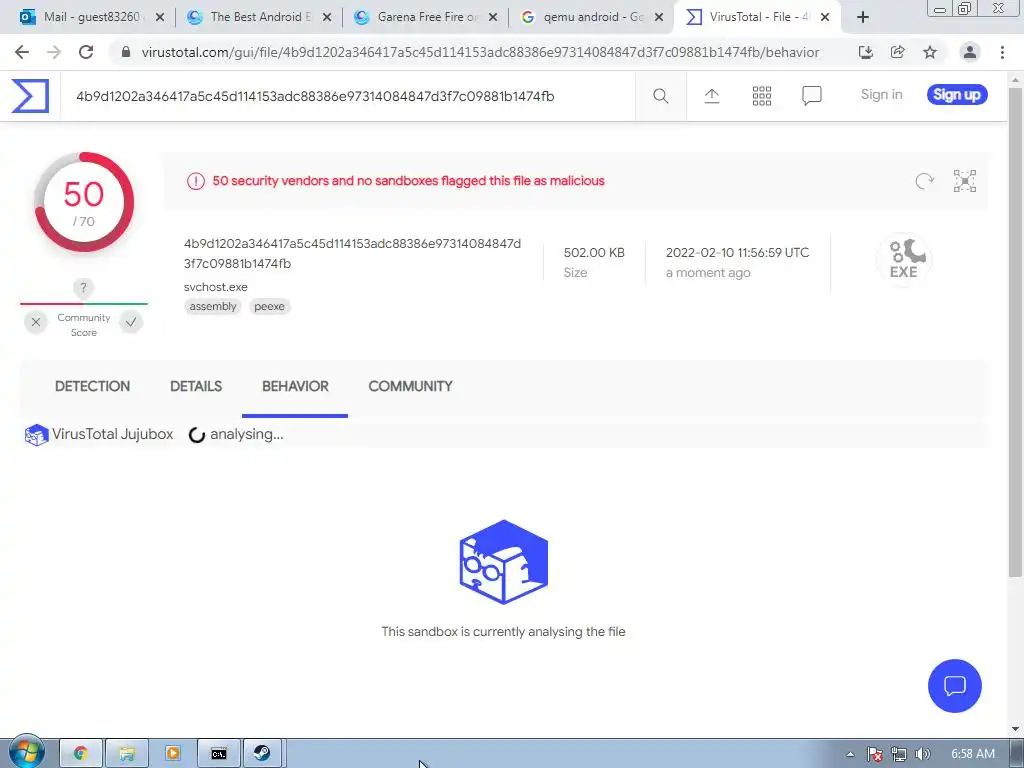This screenshot has height=768, width=1024.
Task: Click the network tray icon
Action: click(899, 754)
